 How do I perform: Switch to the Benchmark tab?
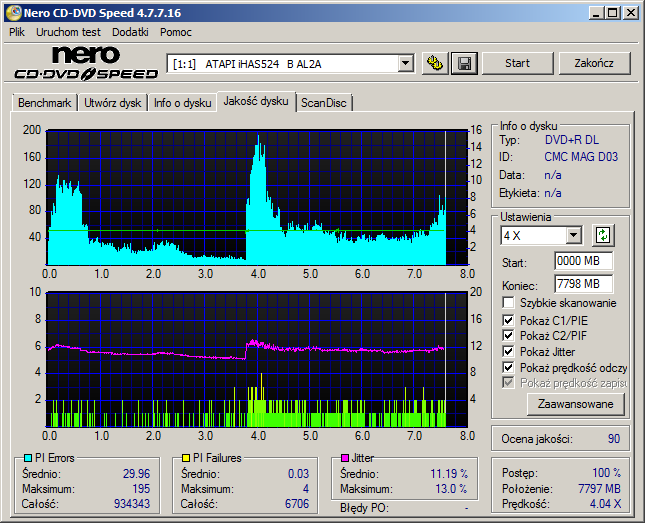point(44,103)
